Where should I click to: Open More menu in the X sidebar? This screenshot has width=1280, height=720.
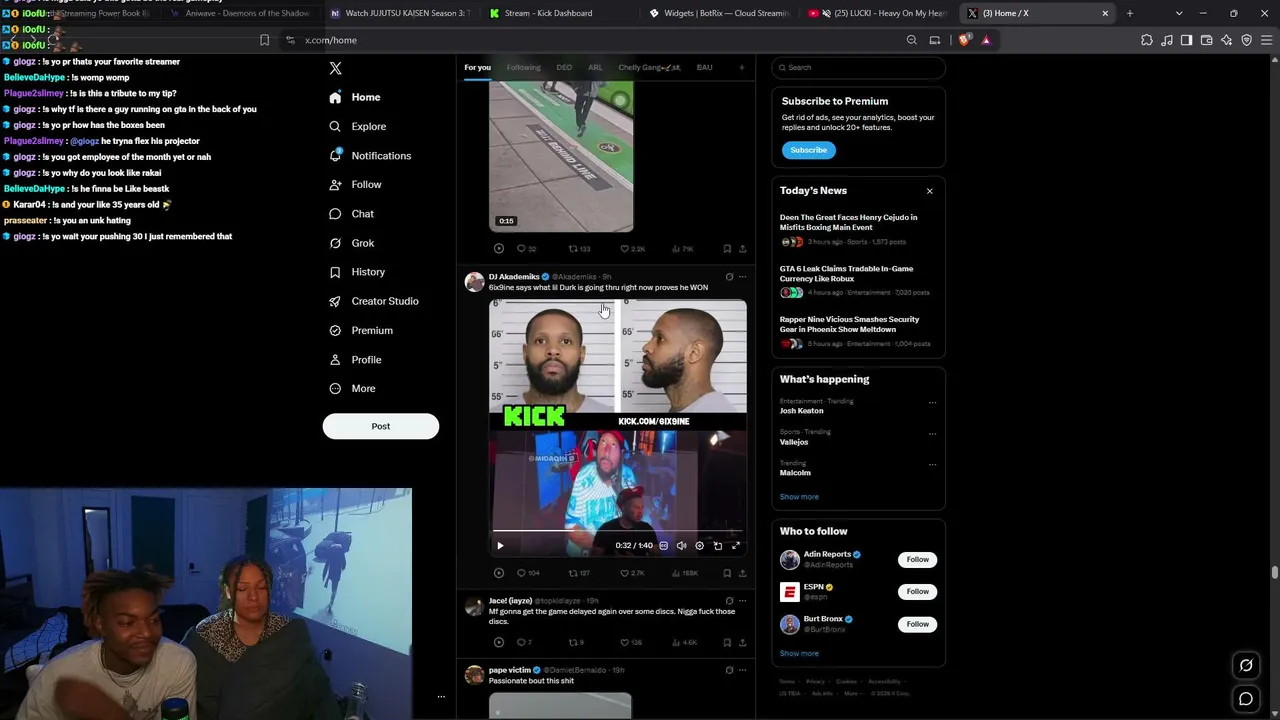coord(353,389)
